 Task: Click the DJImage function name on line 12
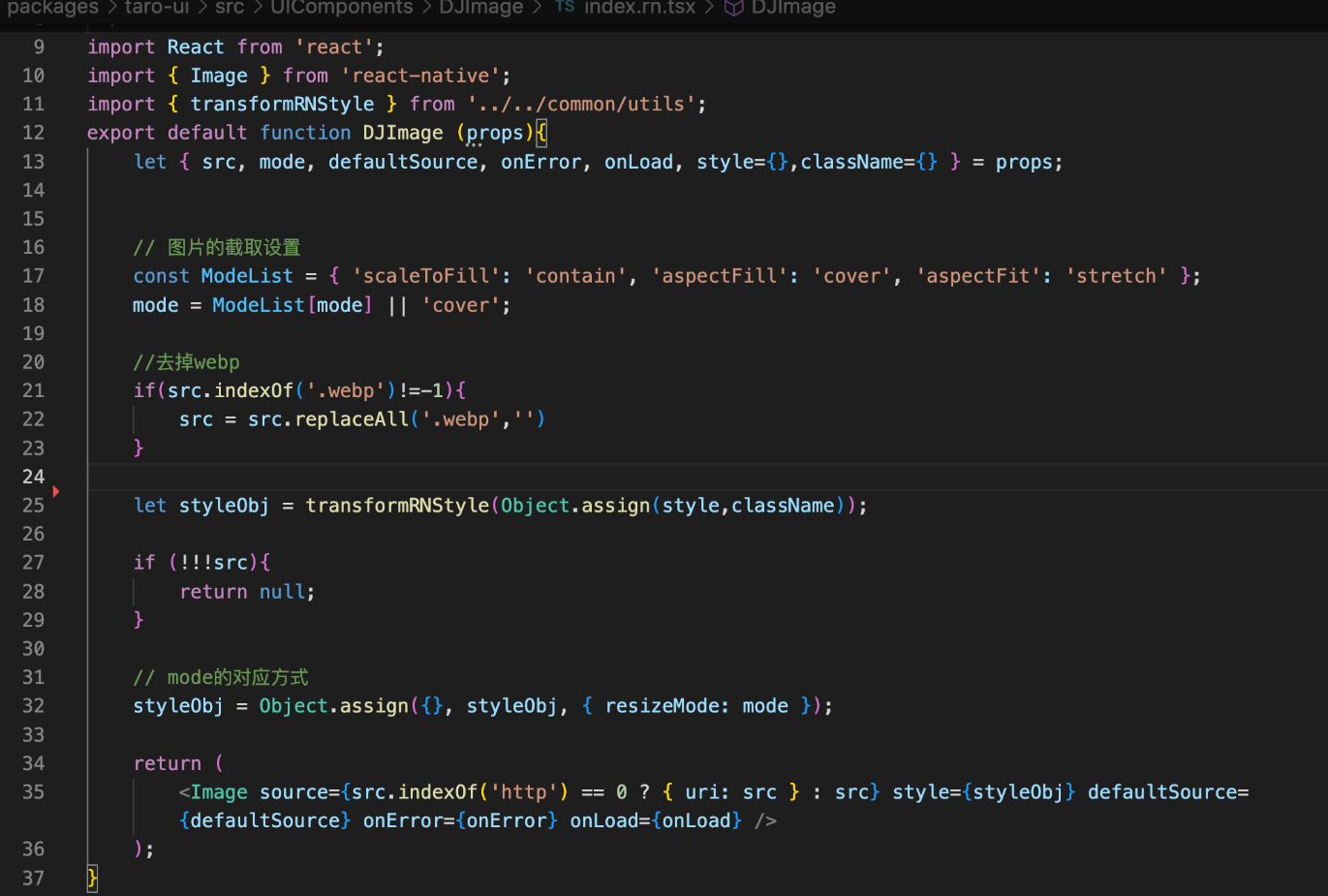(x=403, y=133)
